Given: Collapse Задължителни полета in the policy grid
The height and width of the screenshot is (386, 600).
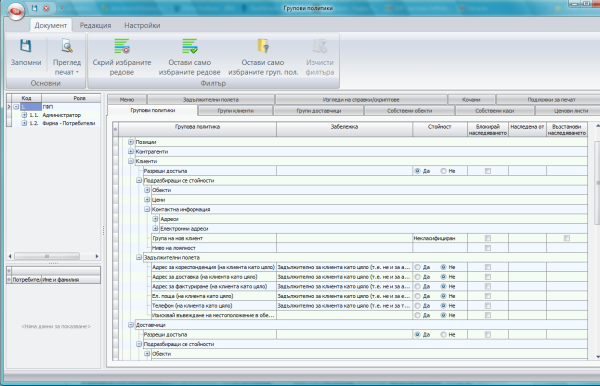Looking at the screenshot, I should point(139,257).
